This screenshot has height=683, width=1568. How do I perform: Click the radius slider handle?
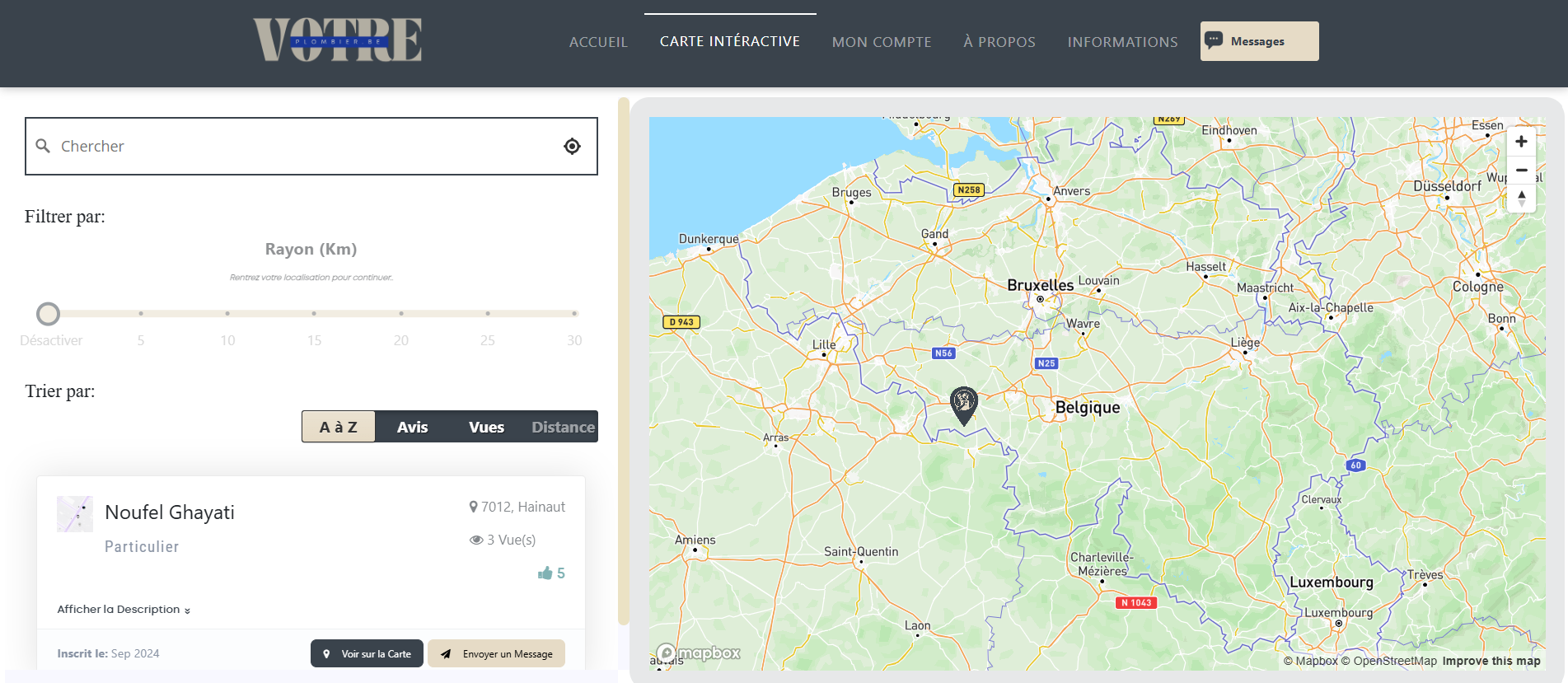pos(49,314)
